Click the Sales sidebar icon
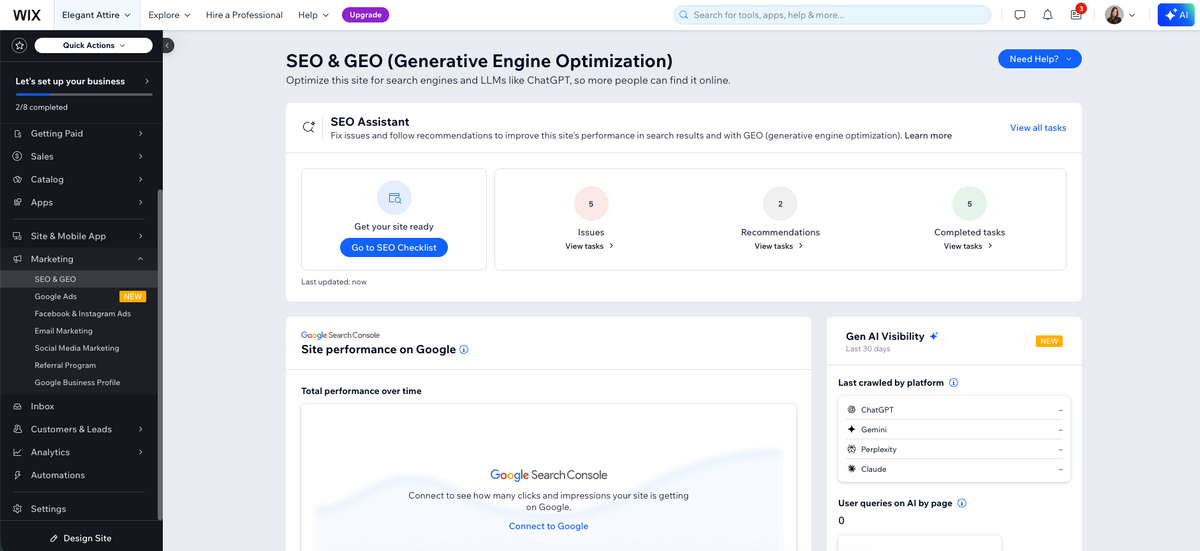Image resolution: width=1200 pixels, height=551 pixels. pyautogui.click(x=19, y=156)
